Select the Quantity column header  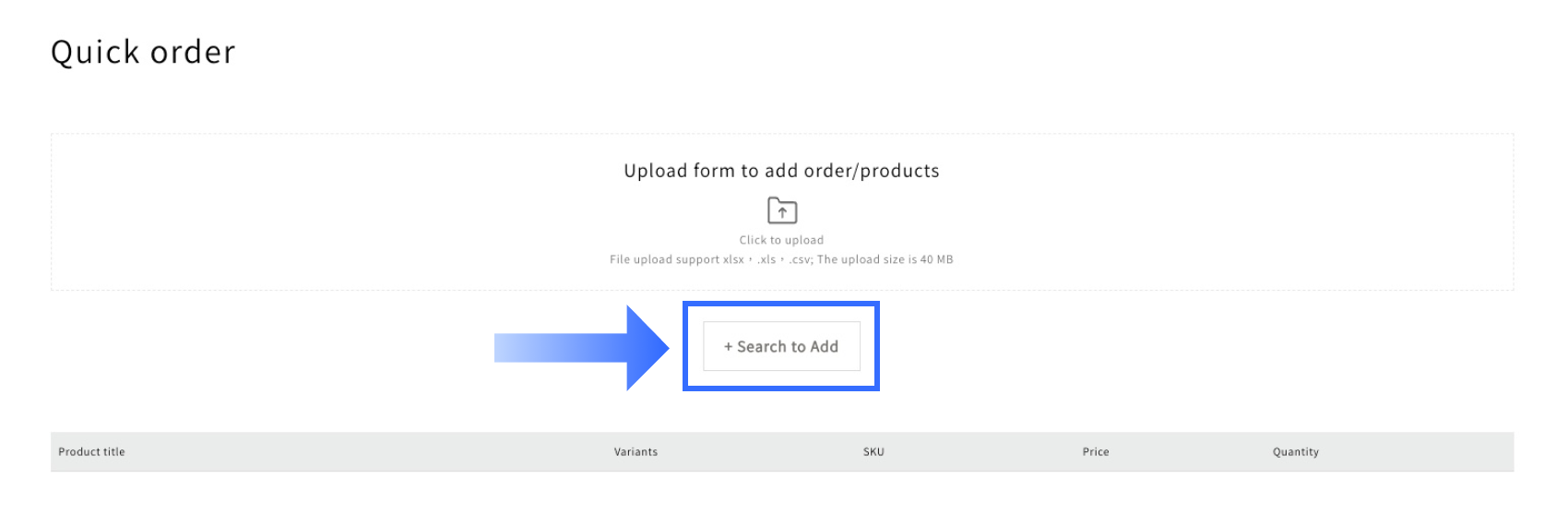pos(1295,452)
